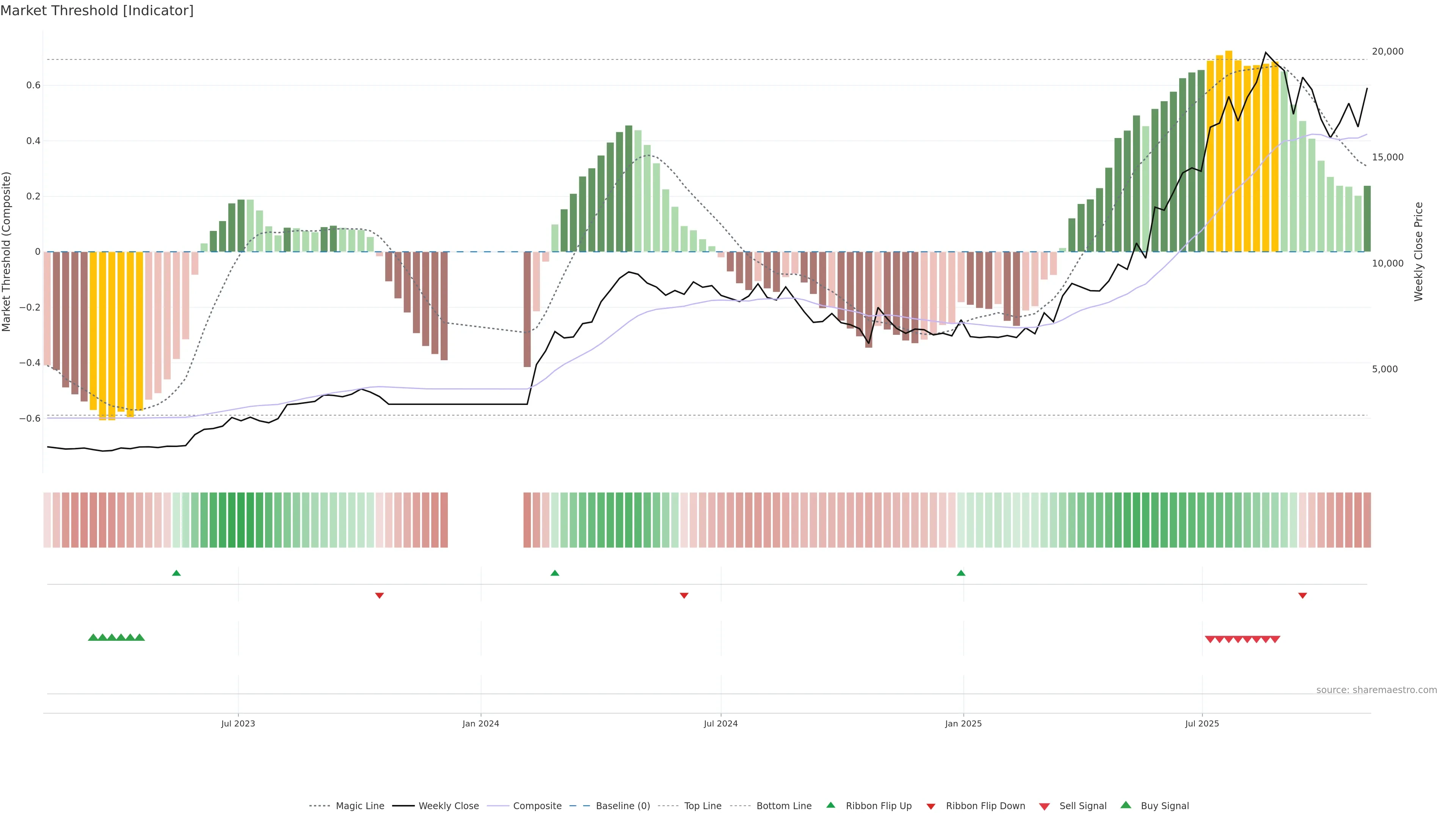1456x819 pixels.
Task: Click the Market Threshold [Indicator] title
Action: pyautogui.click(x=97, y=11)
